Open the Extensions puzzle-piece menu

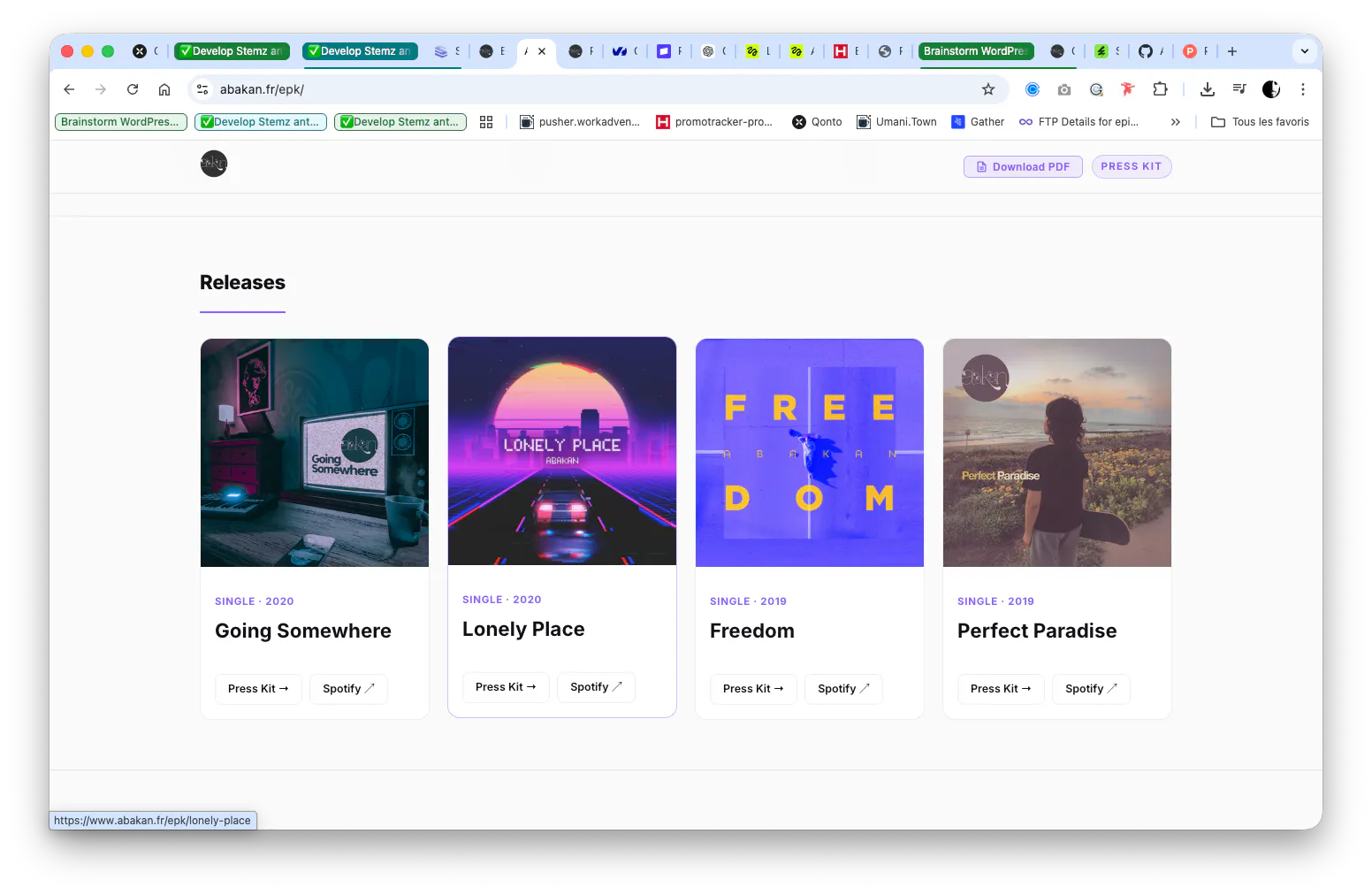[x=1160, y=89]
